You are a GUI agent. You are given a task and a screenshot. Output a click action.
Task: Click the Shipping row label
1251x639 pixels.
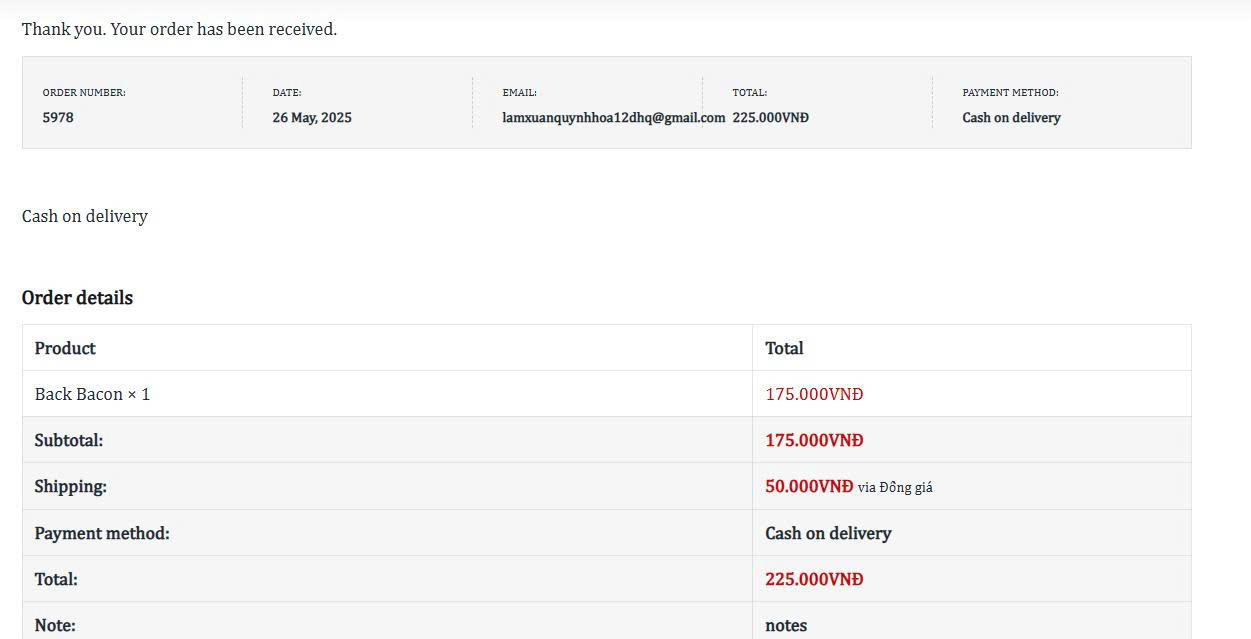coord(71,486)
